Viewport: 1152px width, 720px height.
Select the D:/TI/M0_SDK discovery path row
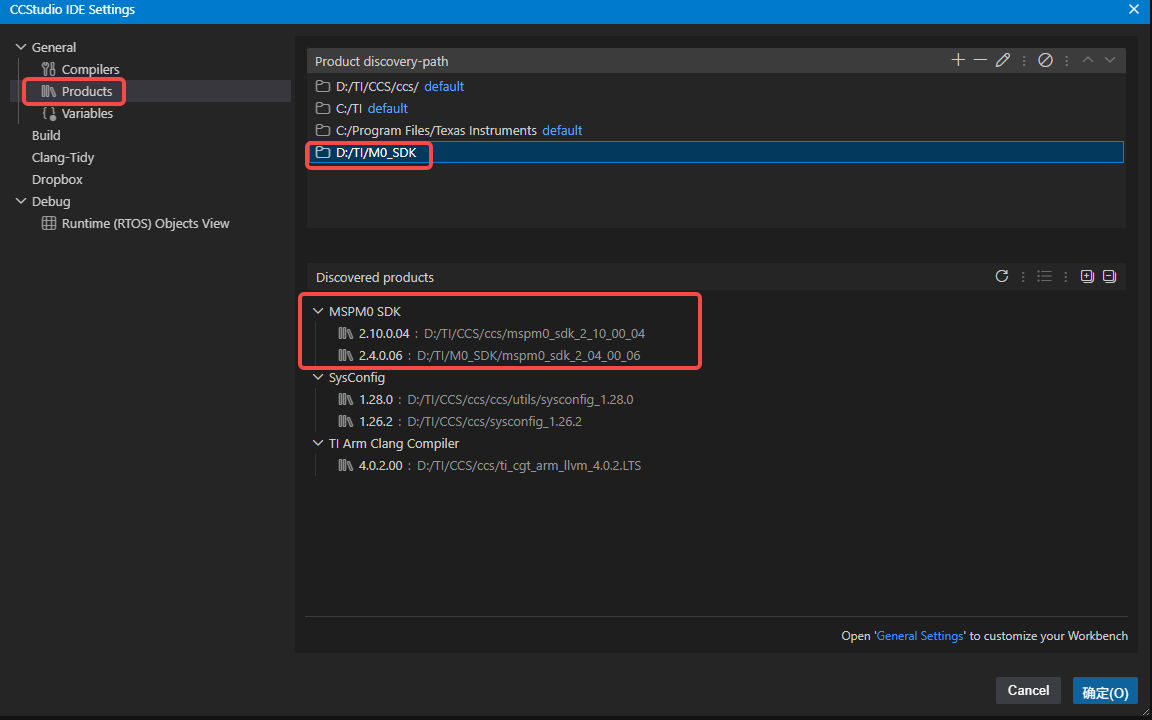pyautogui.click(x=716, y=152)
